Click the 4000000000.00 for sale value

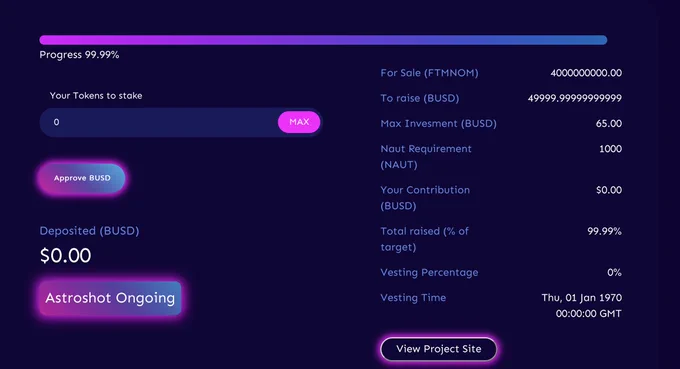[586, 73]
